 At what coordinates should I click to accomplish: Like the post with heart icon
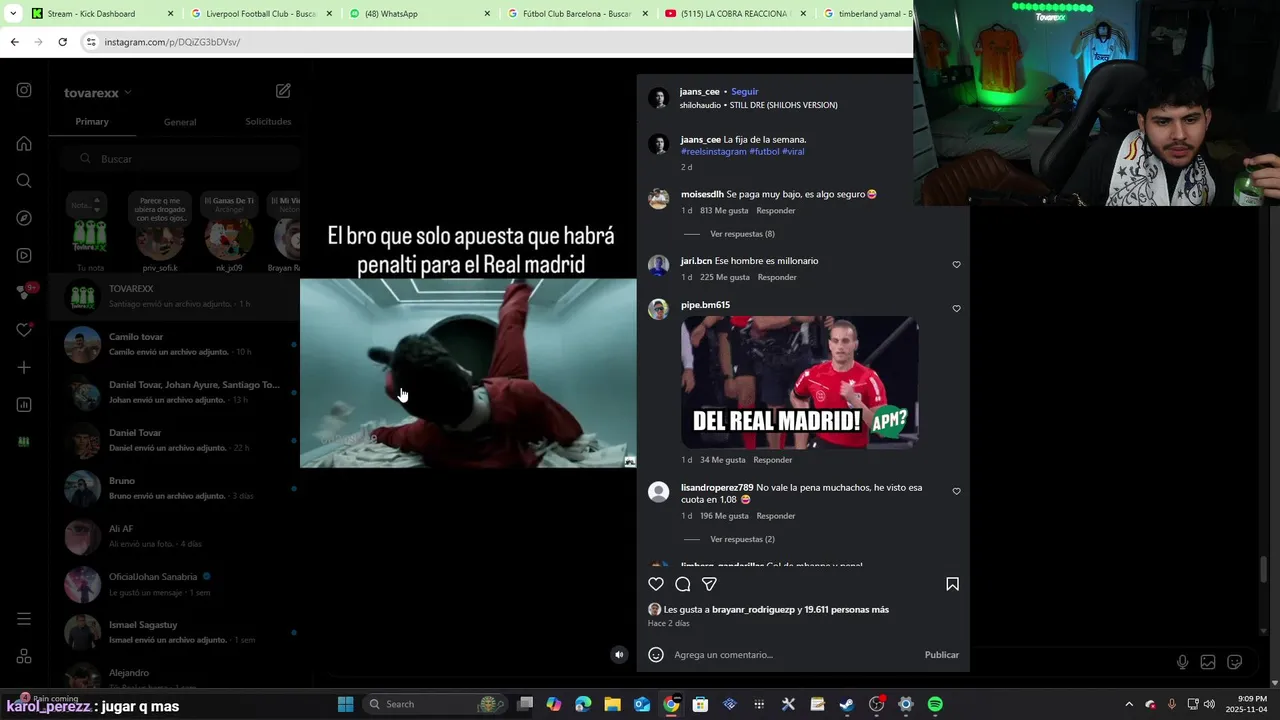pos(656,584)
